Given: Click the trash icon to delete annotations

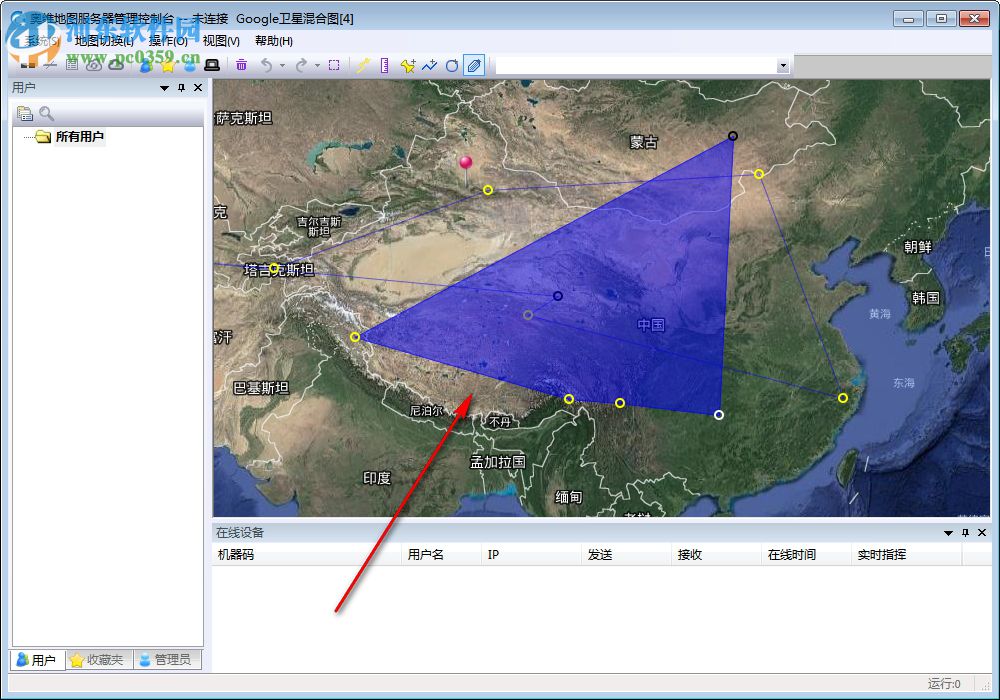Looking at the screenshot, I should pyautogui.click(x=242, y=65).
